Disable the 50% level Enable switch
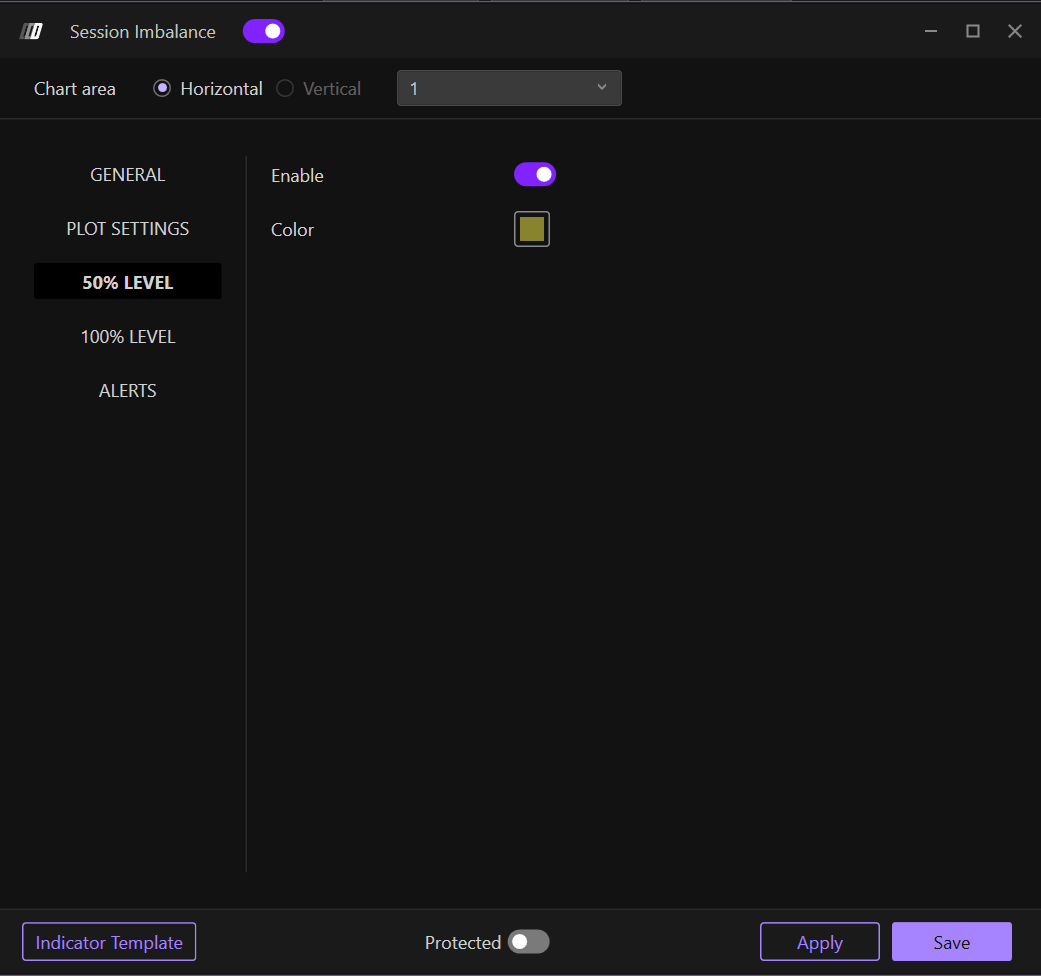Viewport: 1041px width, 976px height. pyautogui.click(x=535, y=175)
